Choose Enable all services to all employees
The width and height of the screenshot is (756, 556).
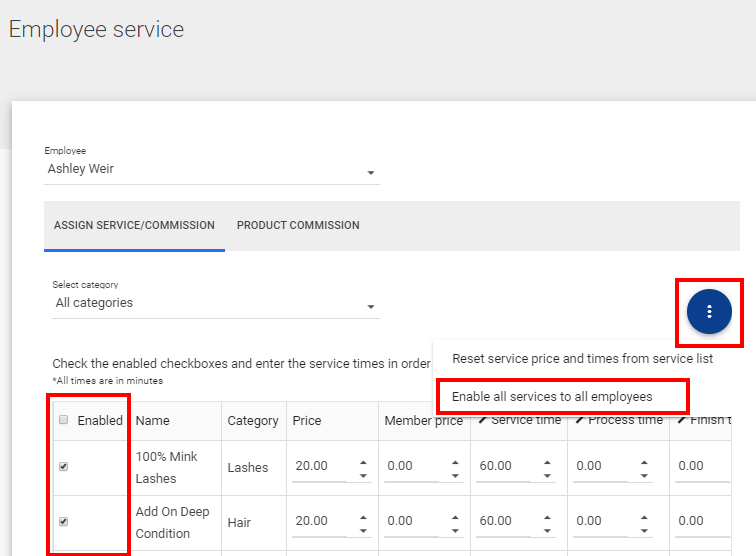[x=552, y=397]
